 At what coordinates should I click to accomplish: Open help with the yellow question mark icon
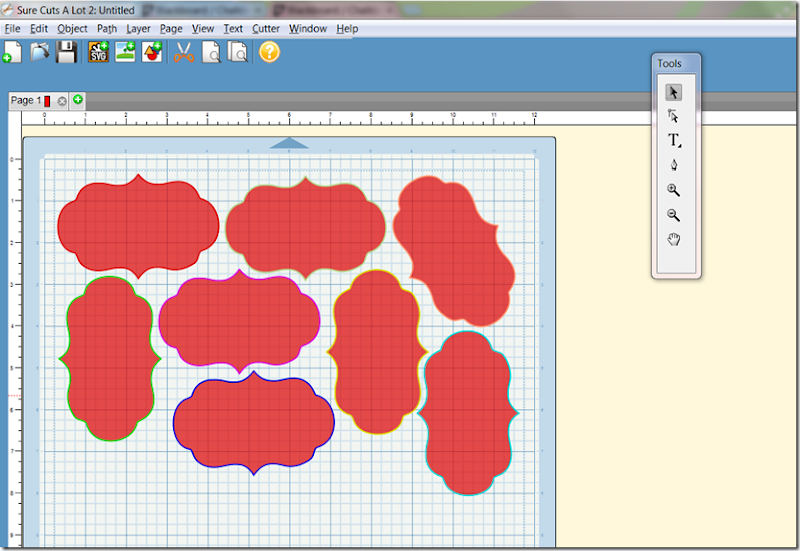(269, 52)
